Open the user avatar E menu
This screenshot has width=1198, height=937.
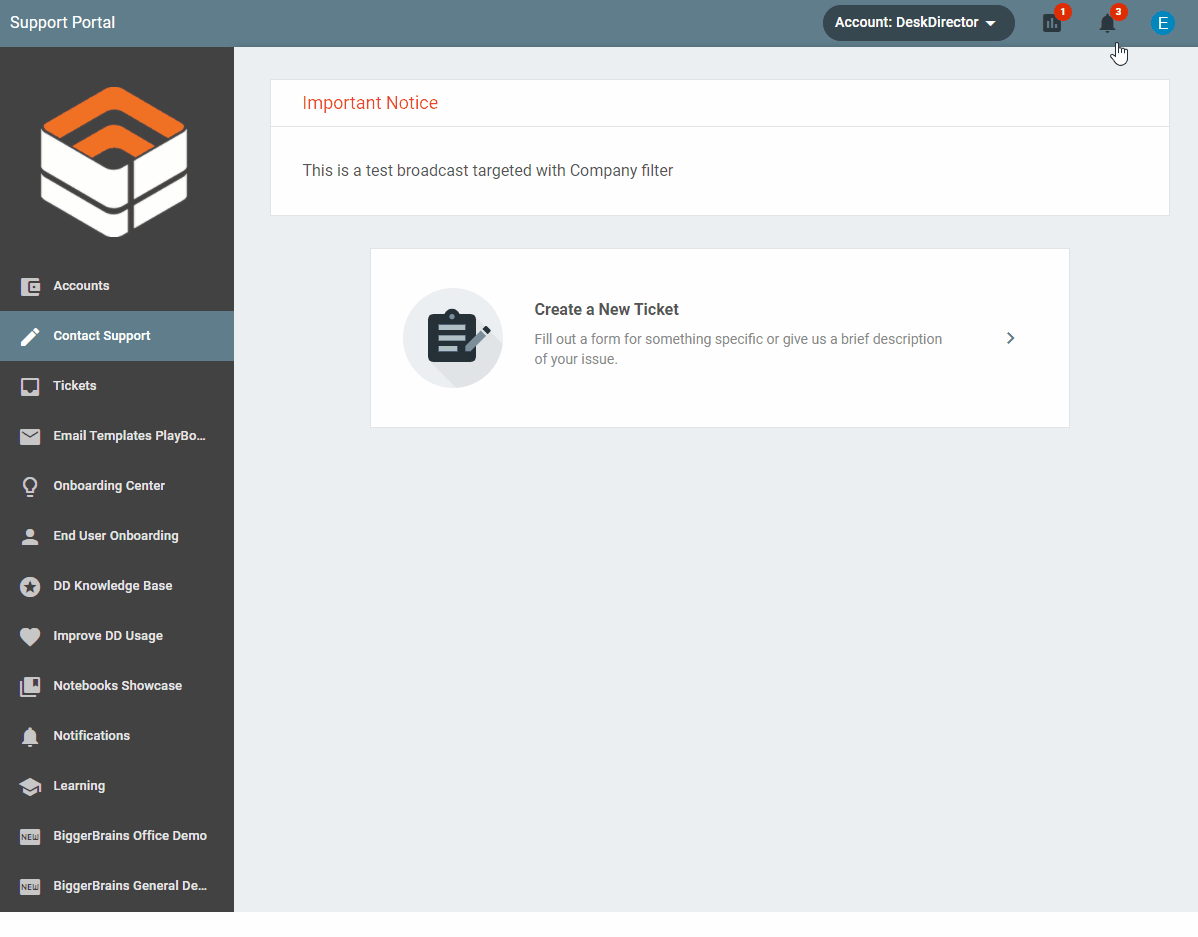[1162, 24]
